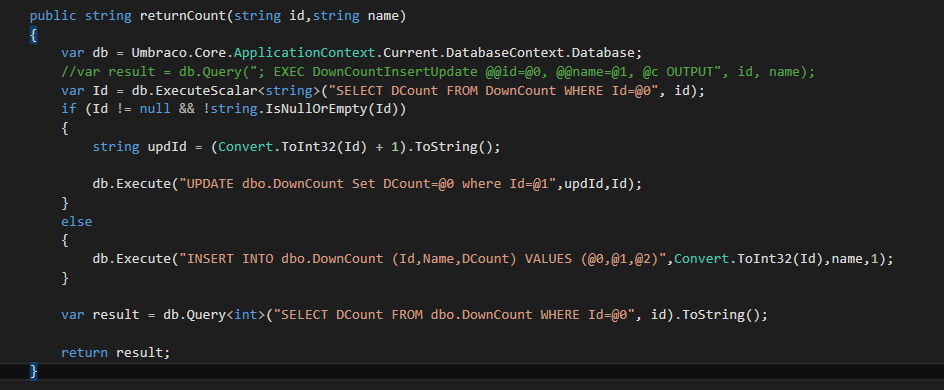The width and height of the screenshot is (944, 390).
Task: Click 'result' in the return statement
Action: click(139, 352)
